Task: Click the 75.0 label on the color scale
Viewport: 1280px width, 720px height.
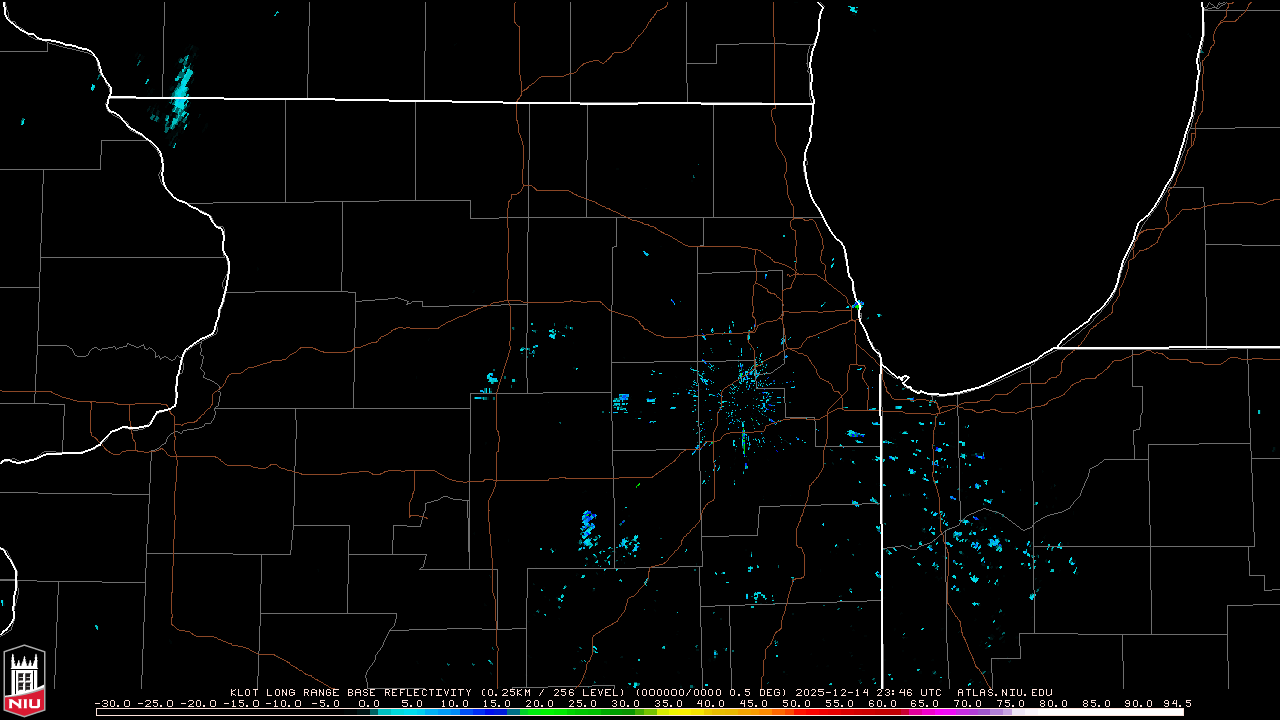Action: click(x=1010, y=703)
